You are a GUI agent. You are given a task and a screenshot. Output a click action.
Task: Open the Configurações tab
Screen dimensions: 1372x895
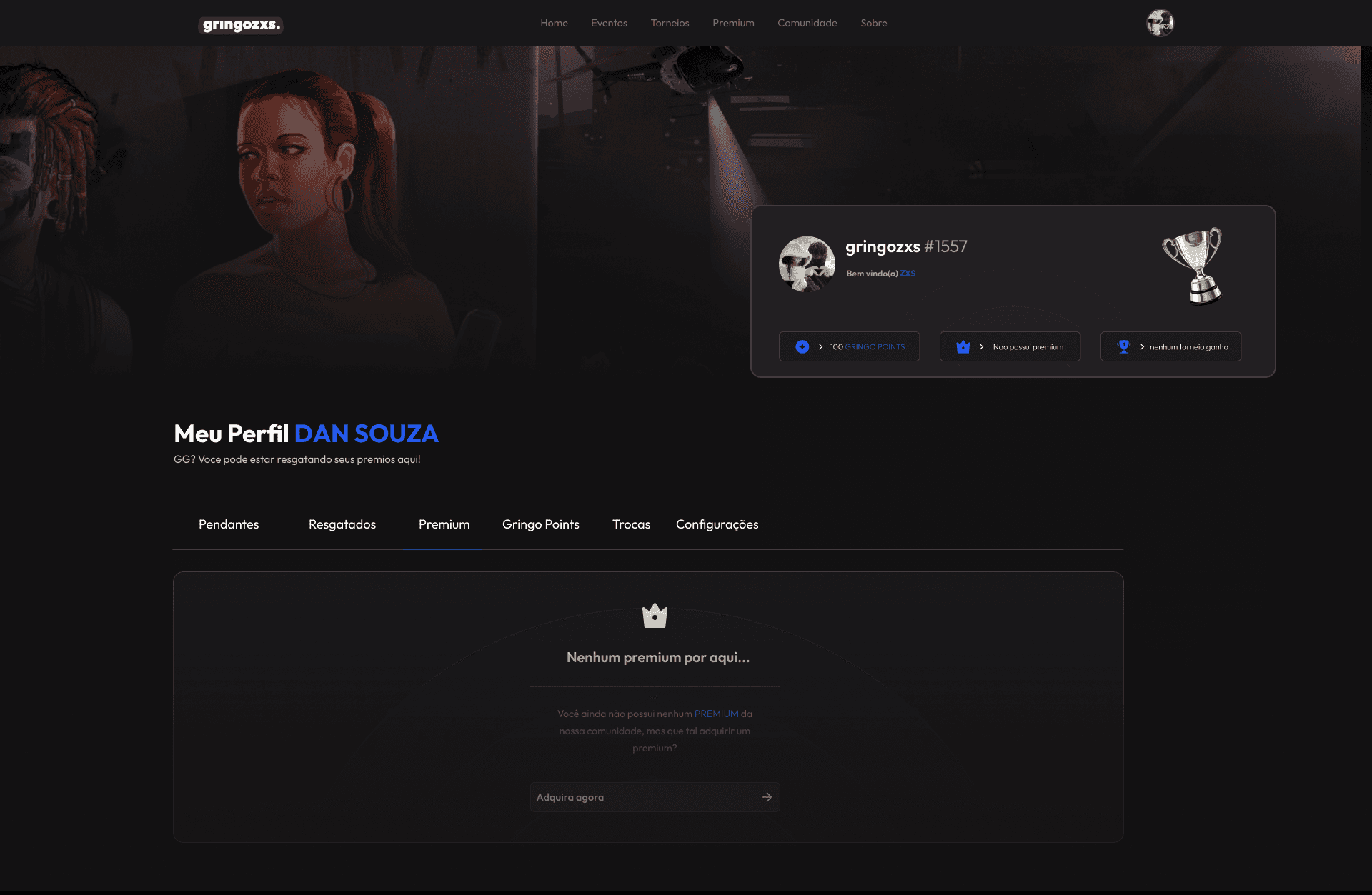[717, 524]
